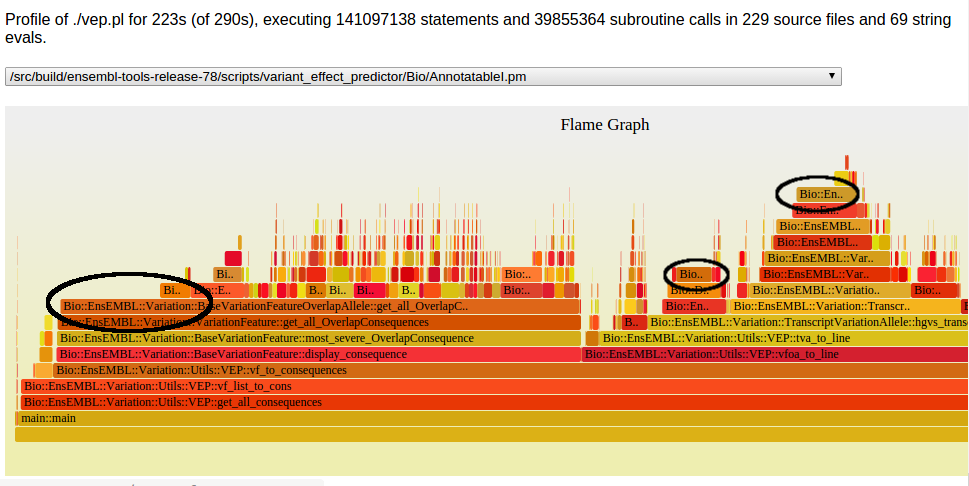969x486 pixels.
Task: Click the red Bio::En.. frame below middle circle
Action: click(686, 306)
